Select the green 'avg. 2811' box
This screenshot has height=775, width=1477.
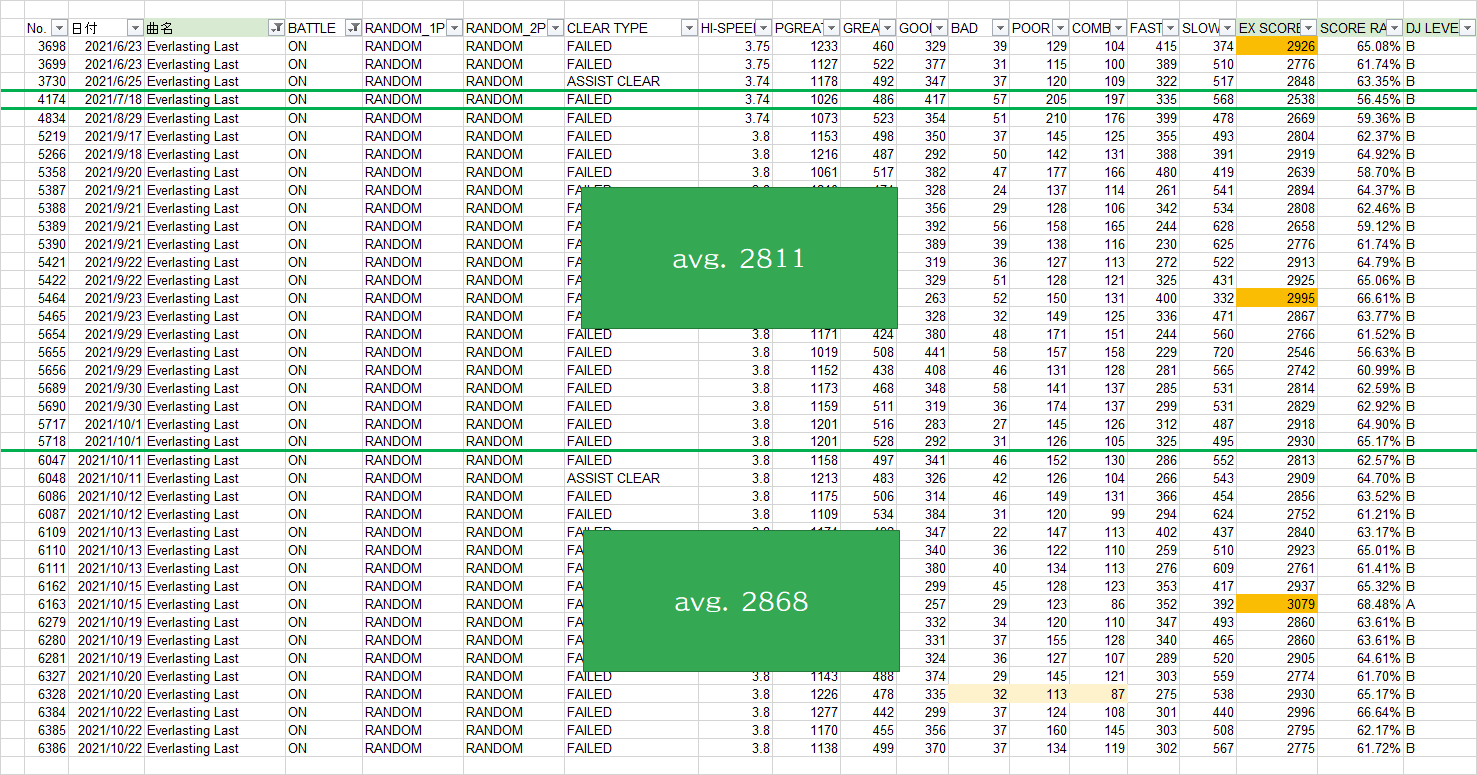738,258
